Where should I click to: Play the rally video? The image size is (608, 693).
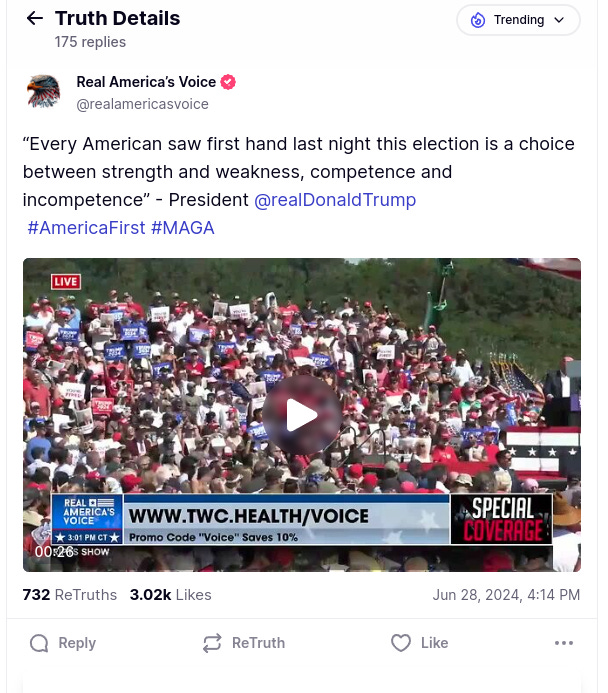point(302,415)
